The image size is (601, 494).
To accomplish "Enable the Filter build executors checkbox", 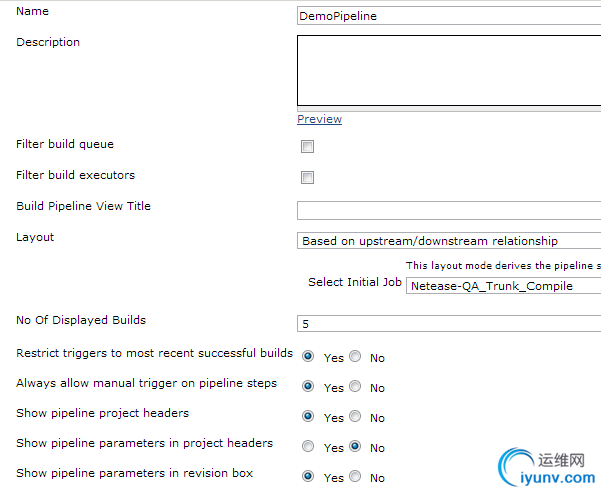I will [x=307, y=177].
